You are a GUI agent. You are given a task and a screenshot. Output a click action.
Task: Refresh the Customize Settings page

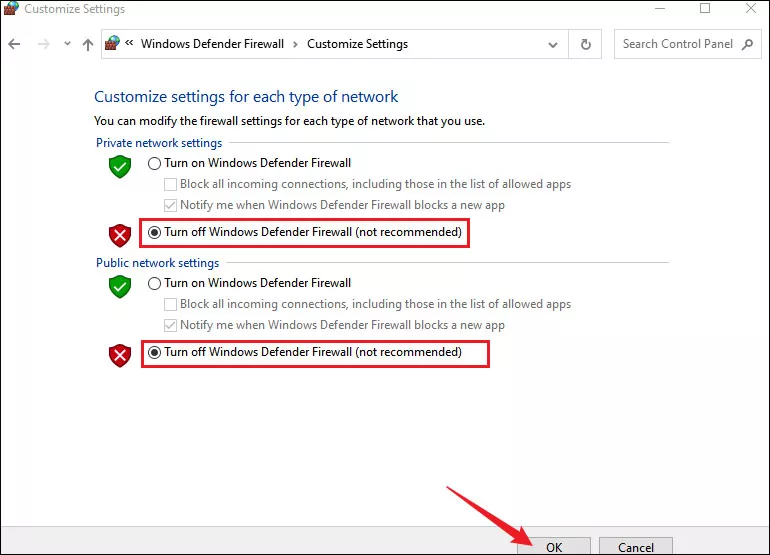[x=585, y=44]
